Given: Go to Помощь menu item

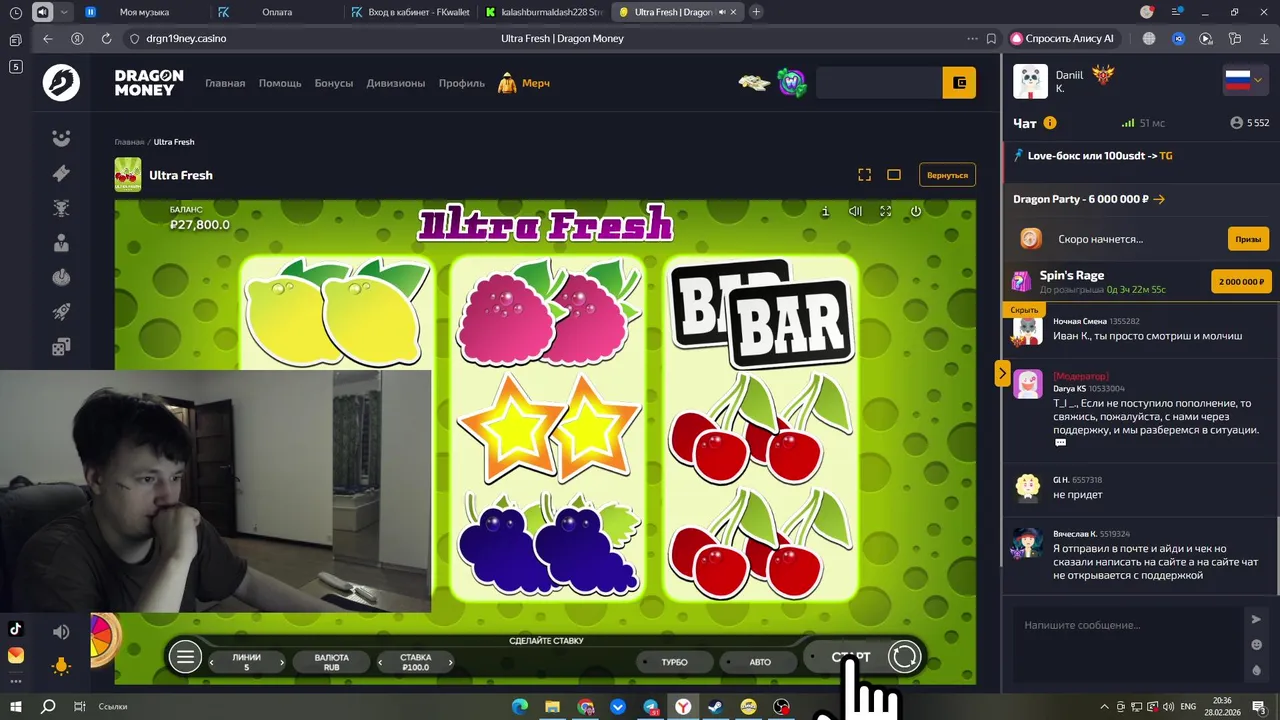Looking at the screenshot, I should coord(280,83).
